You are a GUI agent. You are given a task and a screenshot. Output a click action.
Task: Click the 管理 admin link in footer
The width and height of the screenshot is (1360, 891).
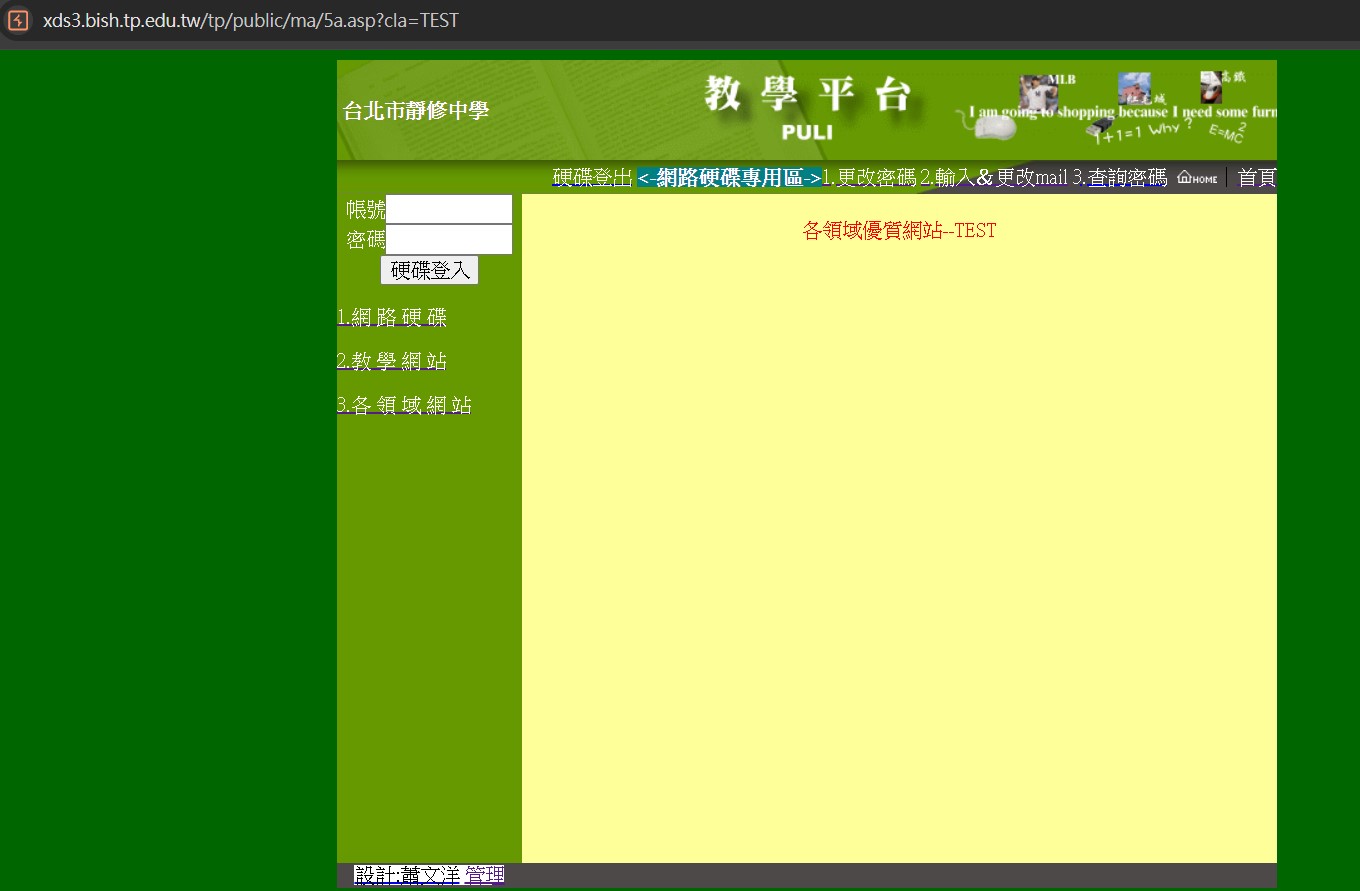(x=485, y=875)
